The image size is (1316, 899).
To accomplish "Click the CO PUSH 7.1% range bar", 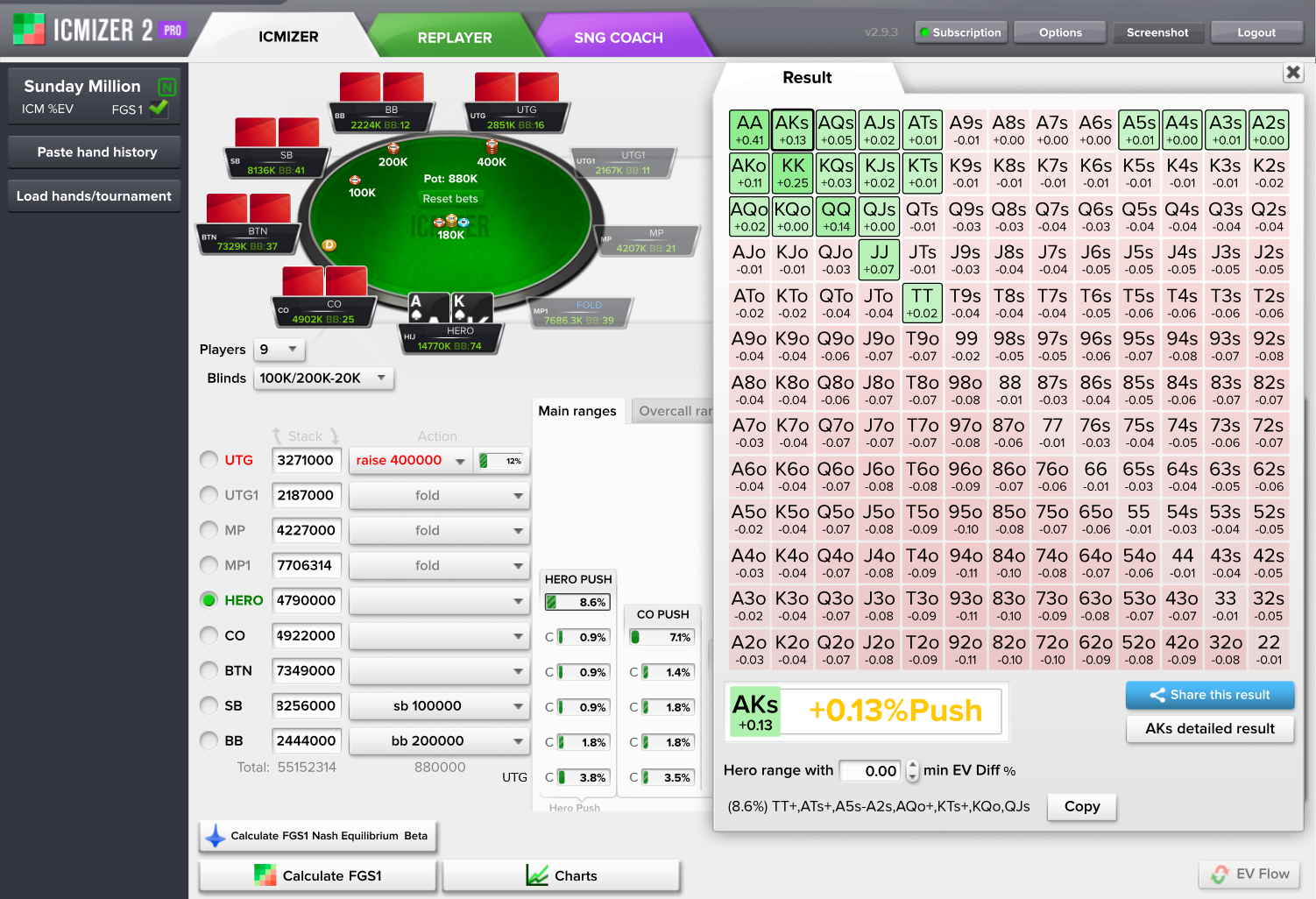I will (x=662, y=637).
